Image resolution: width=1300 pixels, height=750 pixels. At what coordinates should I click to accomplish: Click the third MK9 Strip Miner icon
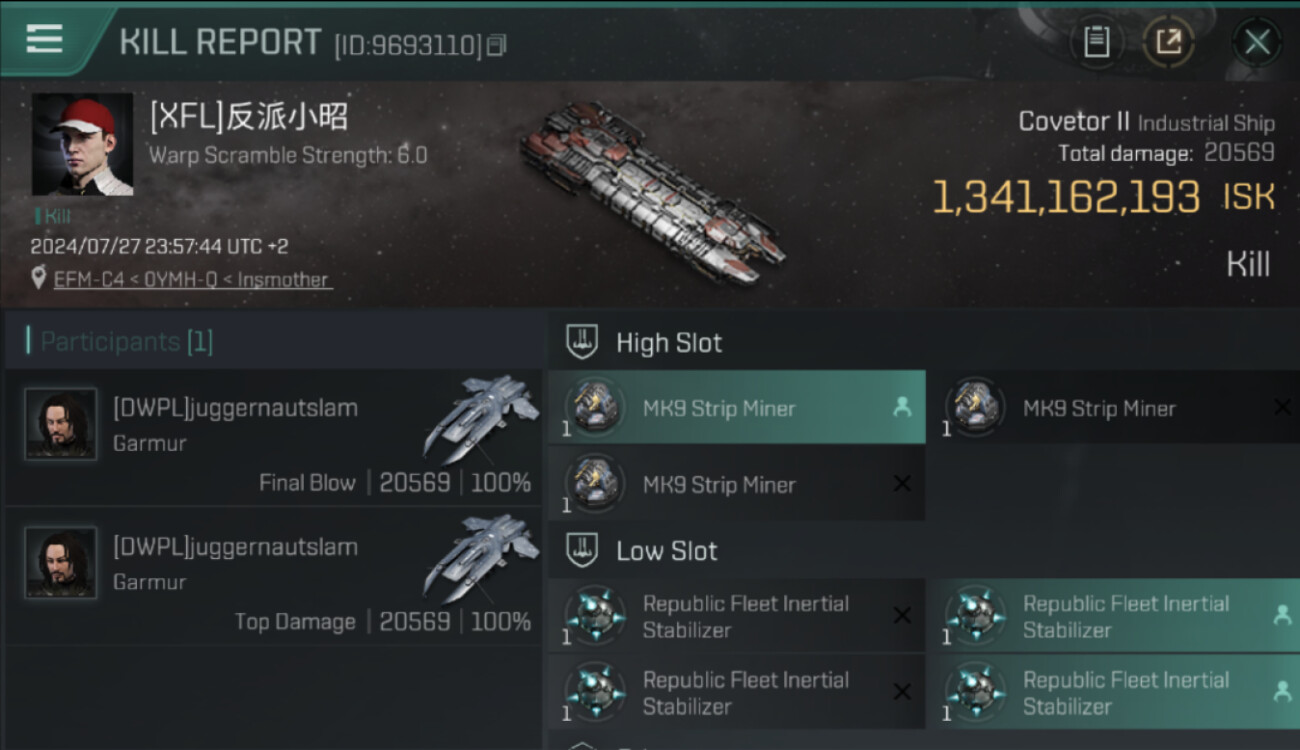(x=595, y=485)
